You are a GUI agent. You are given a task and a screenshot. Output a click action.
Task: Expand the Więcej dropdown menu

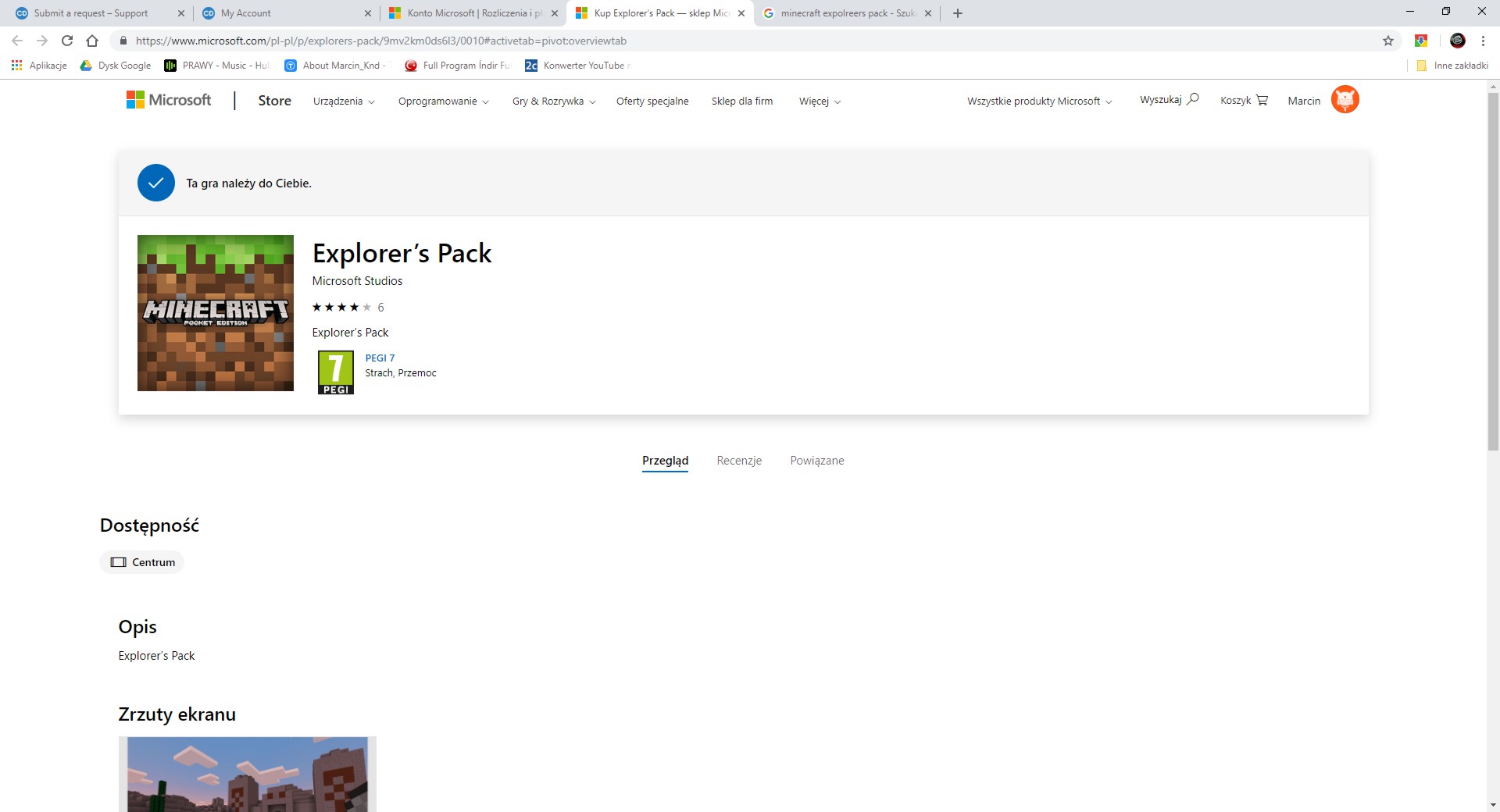point(820,101)
